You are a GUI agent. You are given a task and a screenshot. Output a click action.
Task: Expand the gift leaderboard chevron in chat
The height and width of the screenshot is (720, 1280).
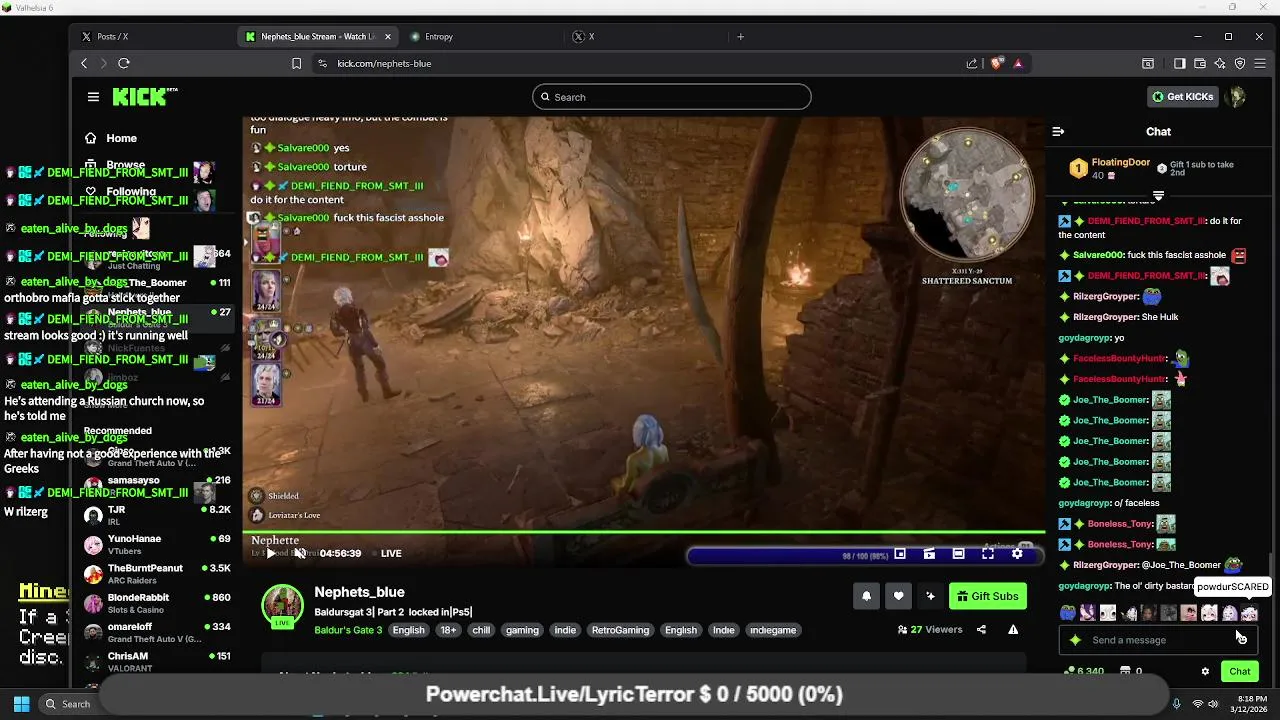point(1158,195)
